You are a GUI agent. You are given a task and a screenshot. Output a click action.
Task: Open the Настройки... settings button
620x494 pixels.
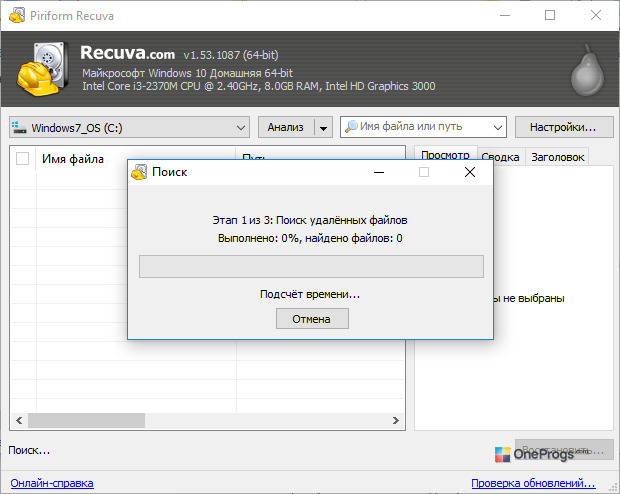pyautogui.click(x=563, y=127)
